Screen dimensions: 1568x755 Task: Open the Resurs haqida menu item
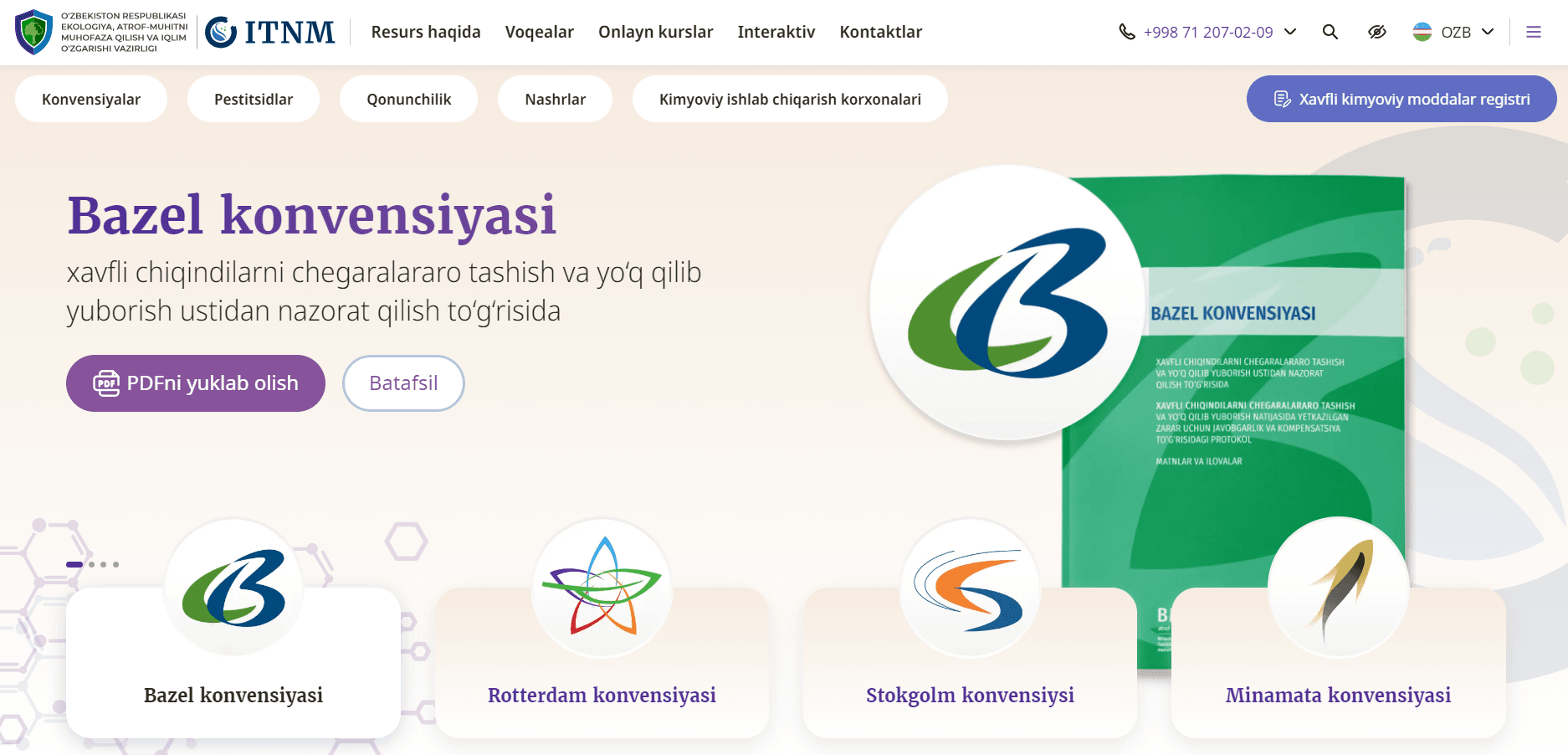tap(425, 32)
